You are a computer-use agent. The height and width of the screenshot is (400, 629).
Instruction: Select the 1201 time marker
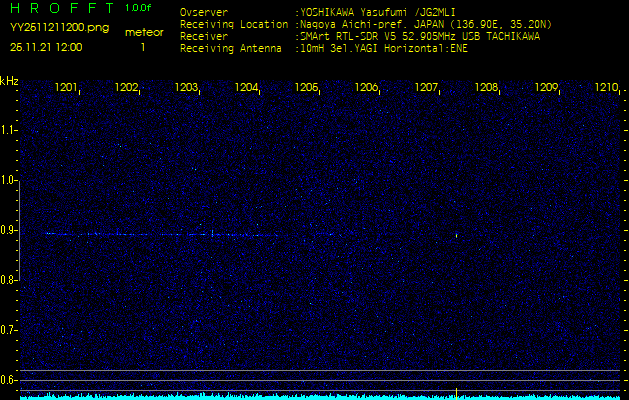(x=67, y=88)
